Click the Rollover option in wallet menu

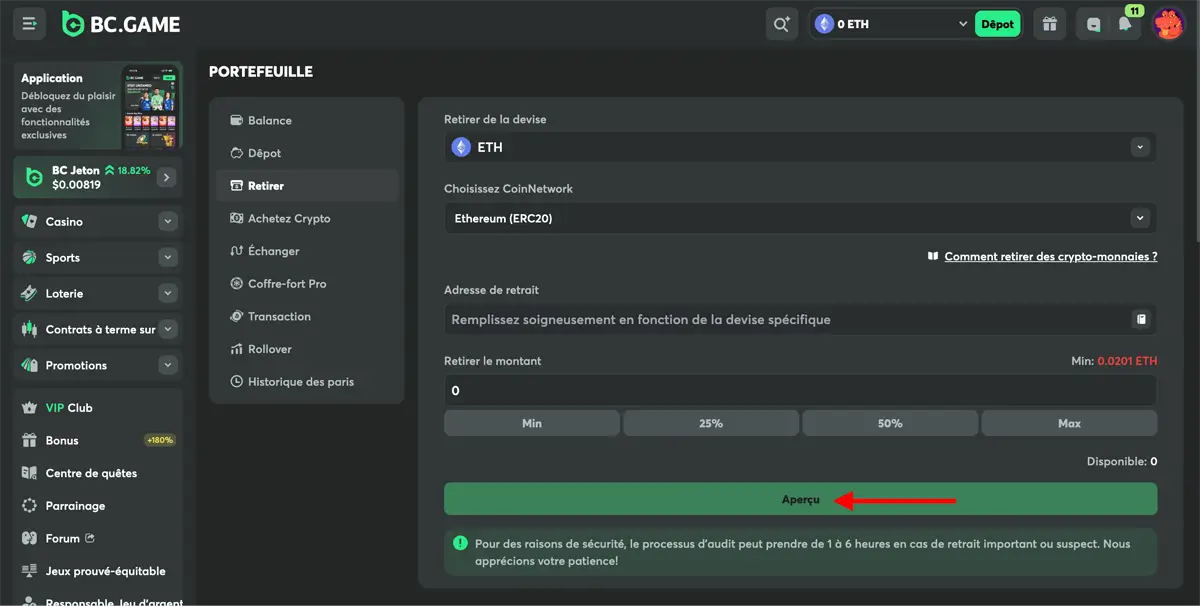pos(268,348)
